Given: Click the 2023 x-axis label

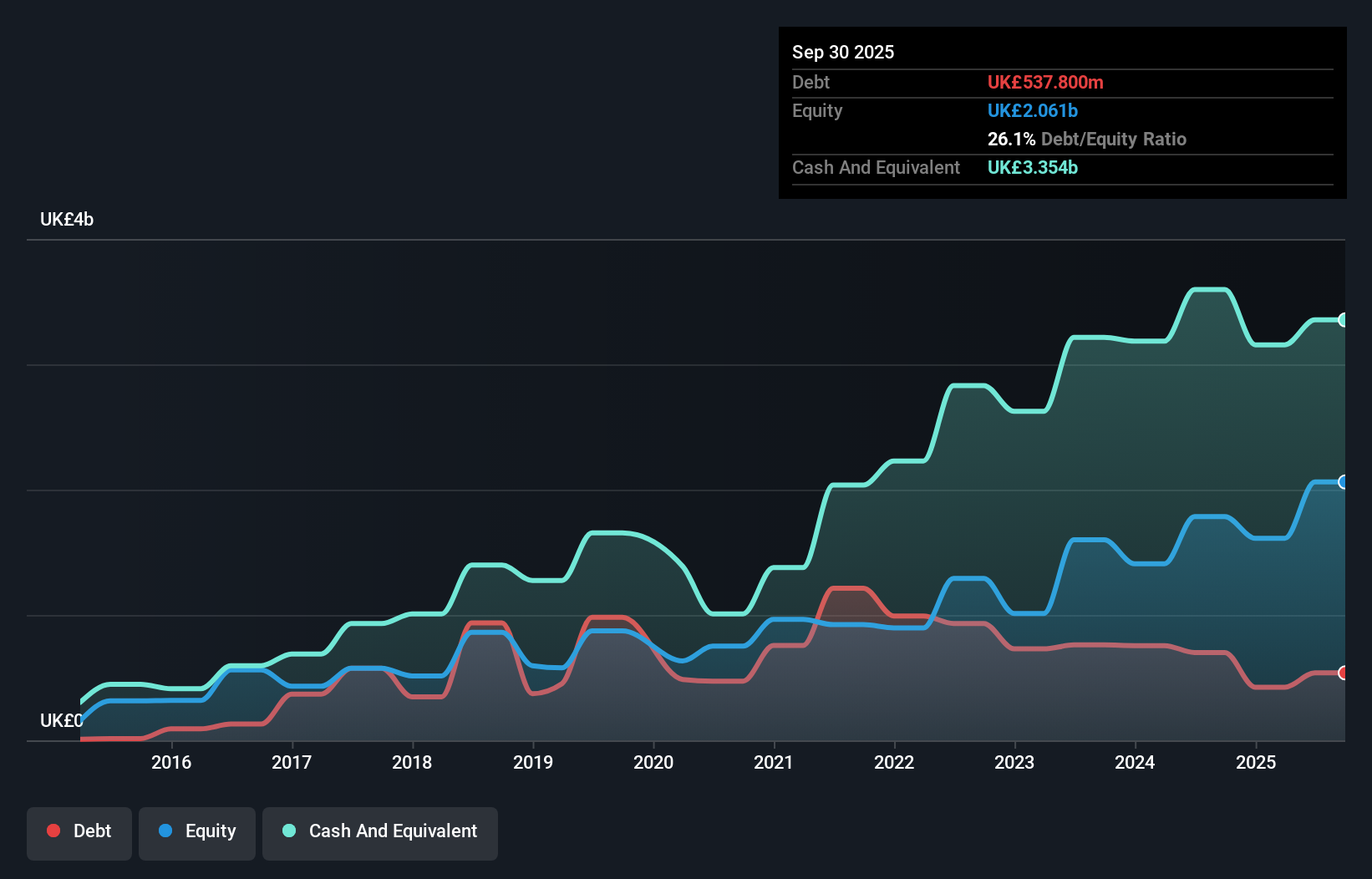Looking at the screenshot, I should (1014, 762).
